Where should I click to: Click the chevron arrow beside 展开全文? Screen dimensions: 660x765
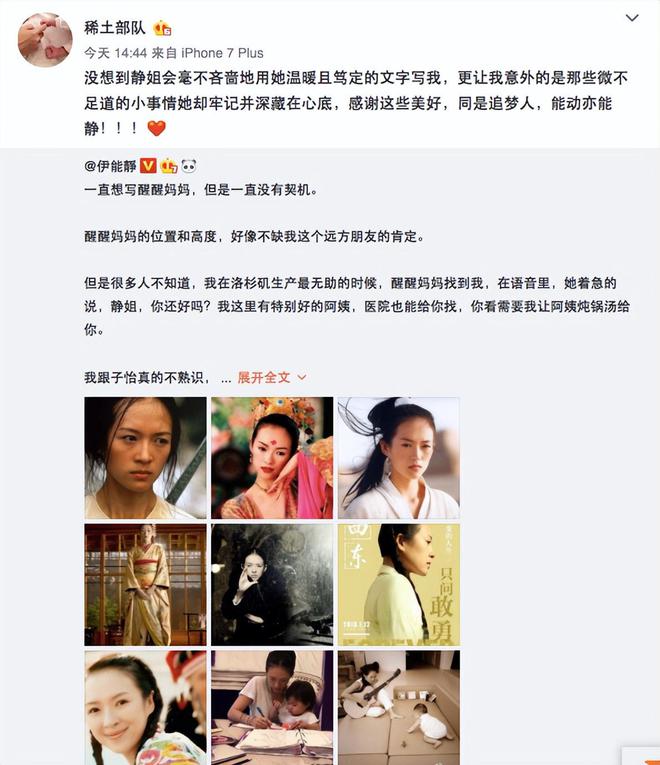point(302,377)
